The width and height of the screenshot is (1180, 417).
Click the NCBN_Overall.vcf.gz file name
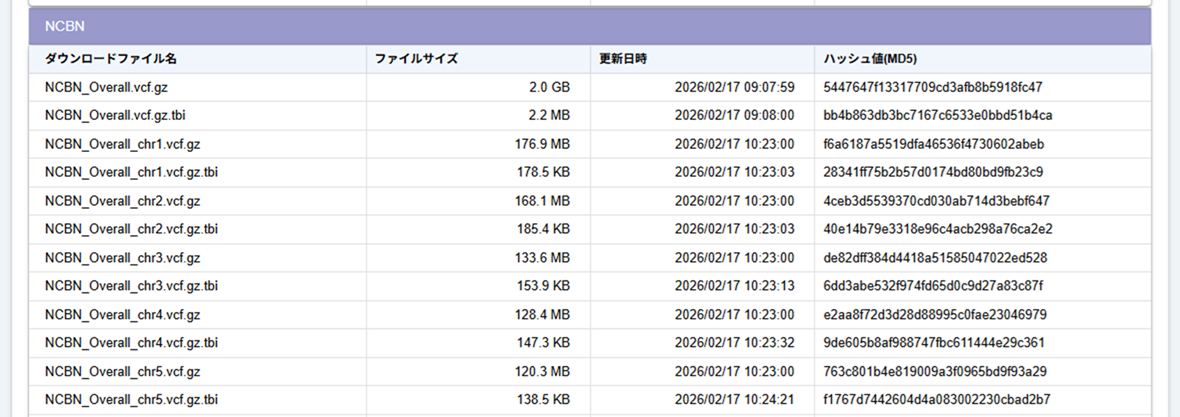tap(106, 87)
